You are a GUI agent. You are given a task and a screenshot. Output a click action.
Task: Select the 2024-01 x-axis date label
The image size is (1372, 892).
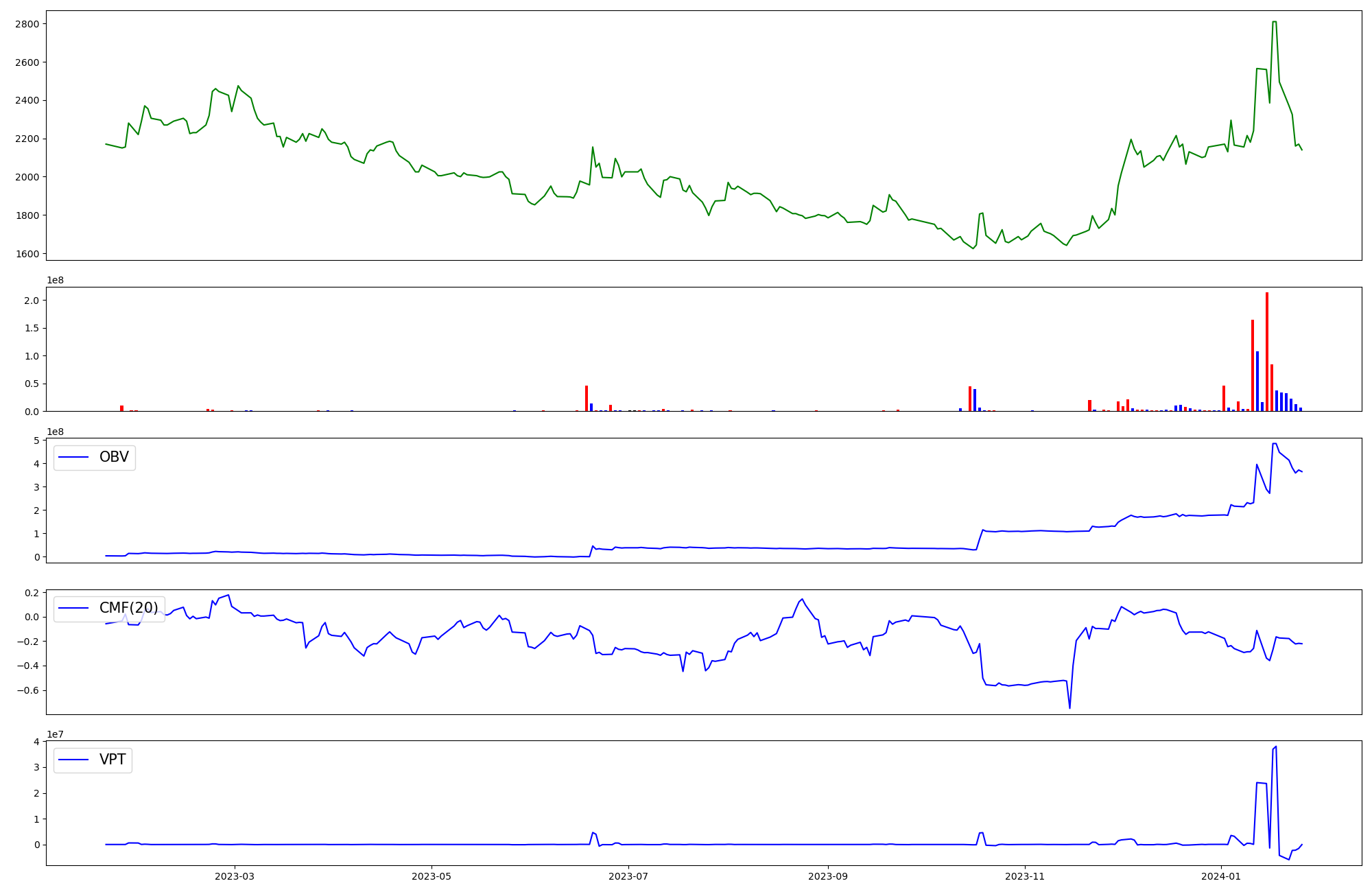pos(1222,876)
